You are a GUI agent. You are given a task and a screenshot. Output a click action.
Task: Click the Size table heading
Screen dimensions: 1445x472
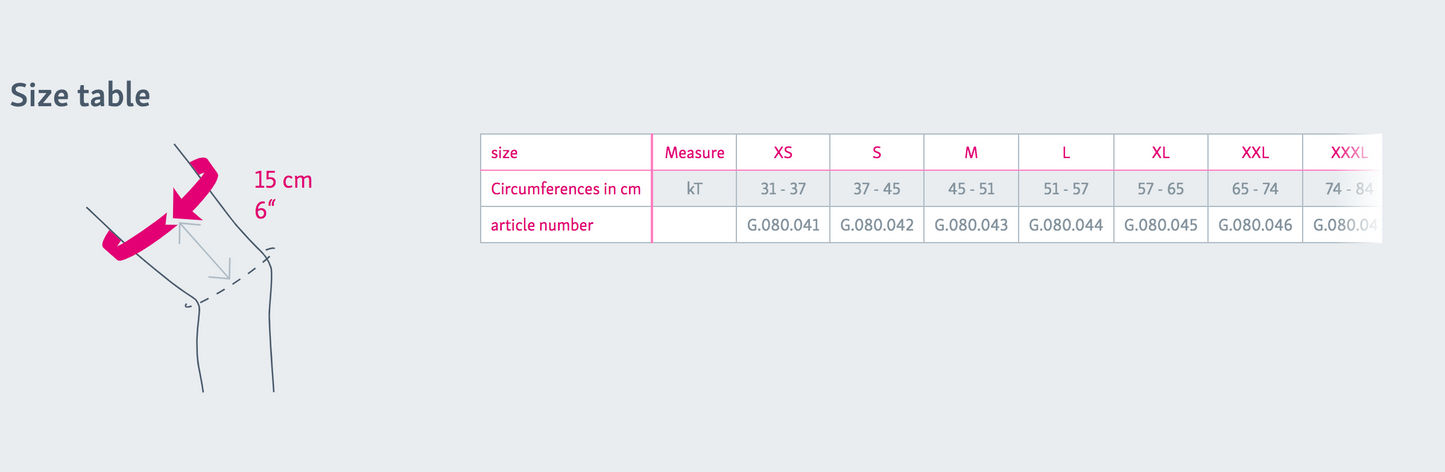(x=80, y=95)
